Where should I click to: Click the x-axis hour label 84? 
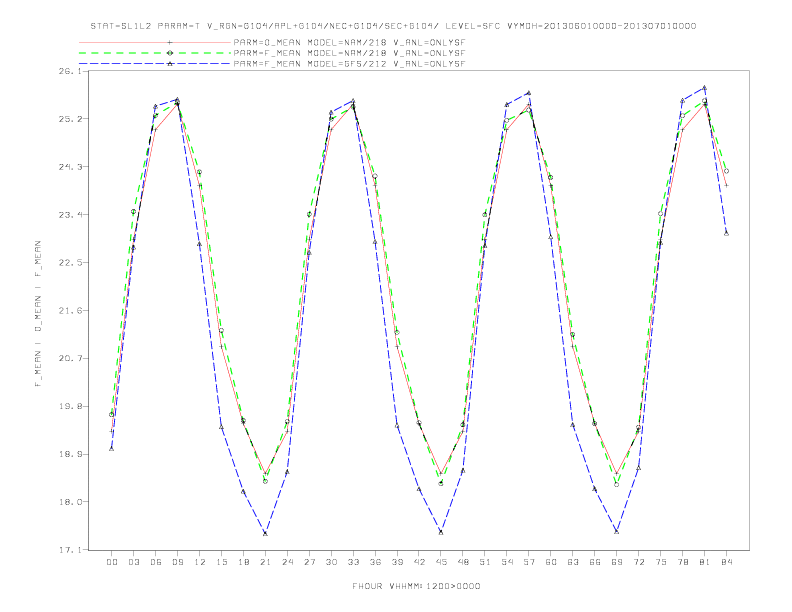pyautogui.click(x=726, y=562)
